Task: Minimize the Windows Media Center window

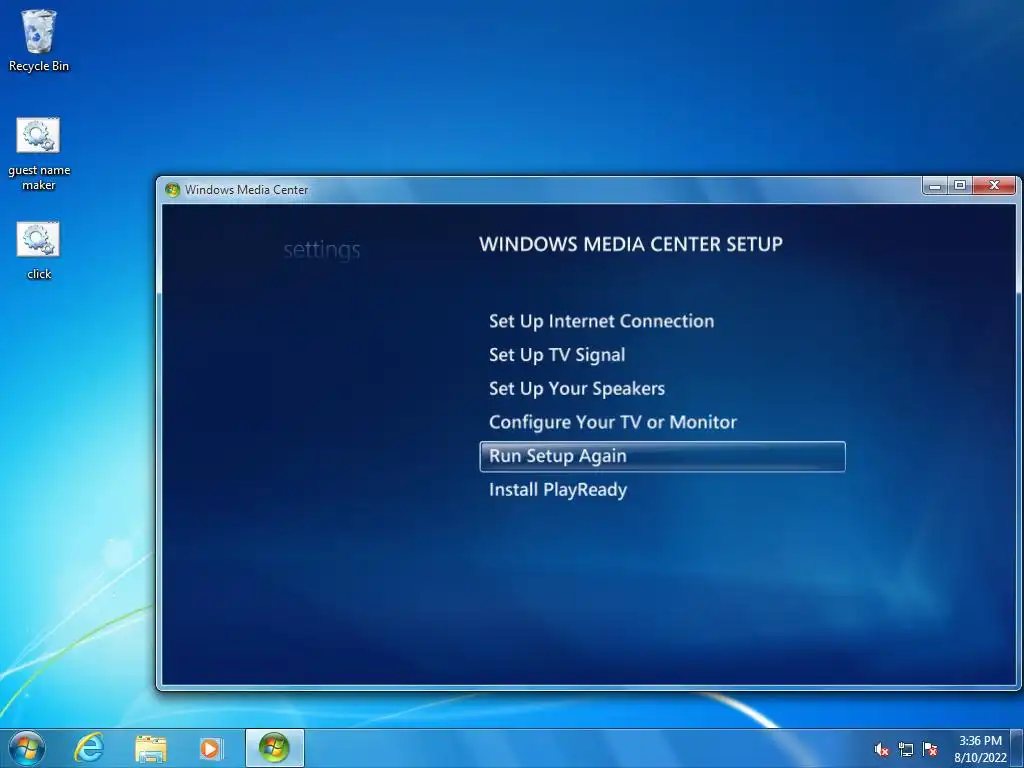Action: click(x=935, y=186)
